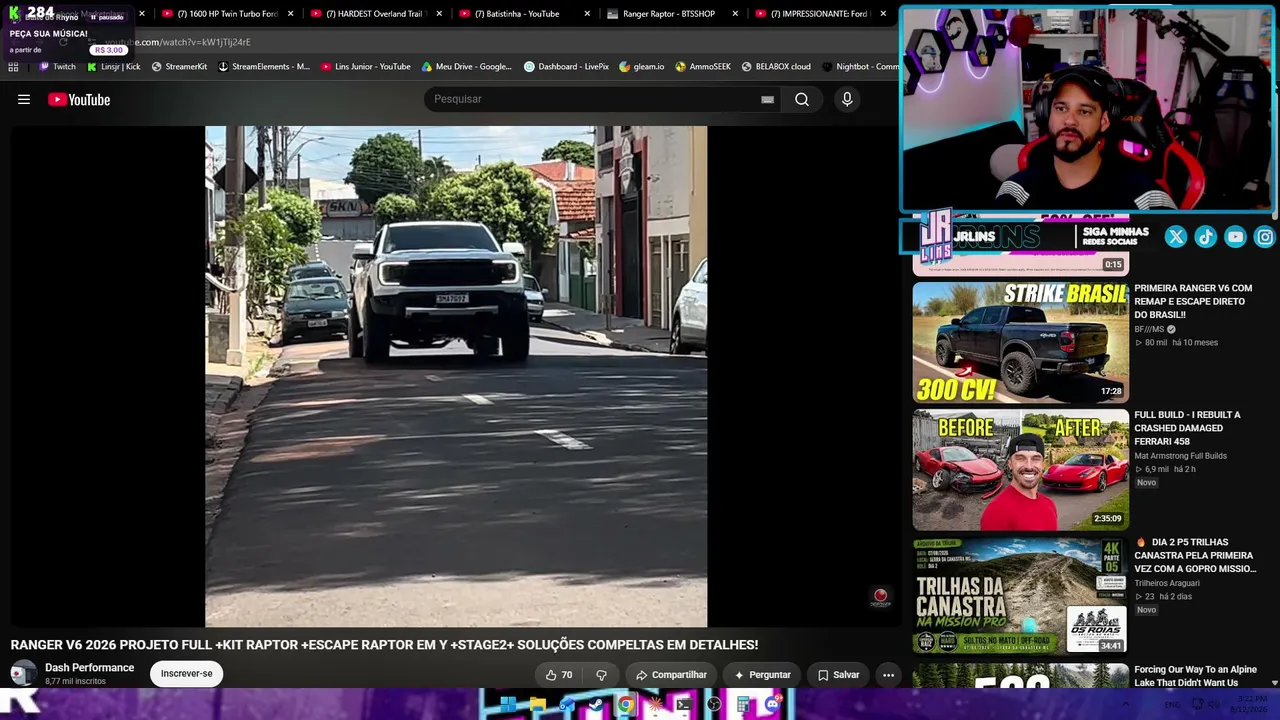
Task: Show hidden system tray icons
Action: pyautogui.click(x=1126, y=705)
